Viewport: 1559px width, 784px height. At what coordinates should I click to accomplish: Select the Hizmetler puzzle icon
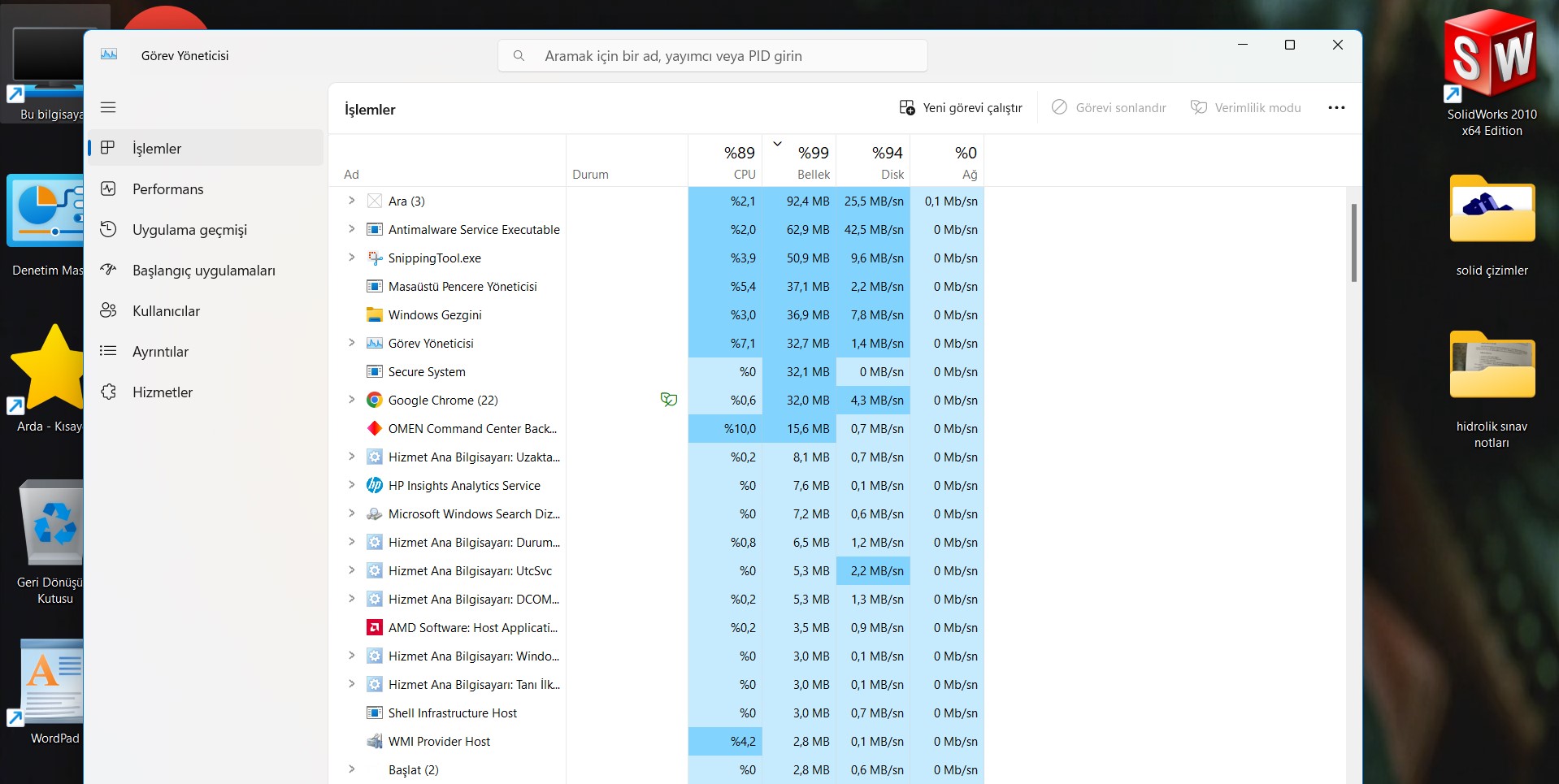click(x=108, y=392)
